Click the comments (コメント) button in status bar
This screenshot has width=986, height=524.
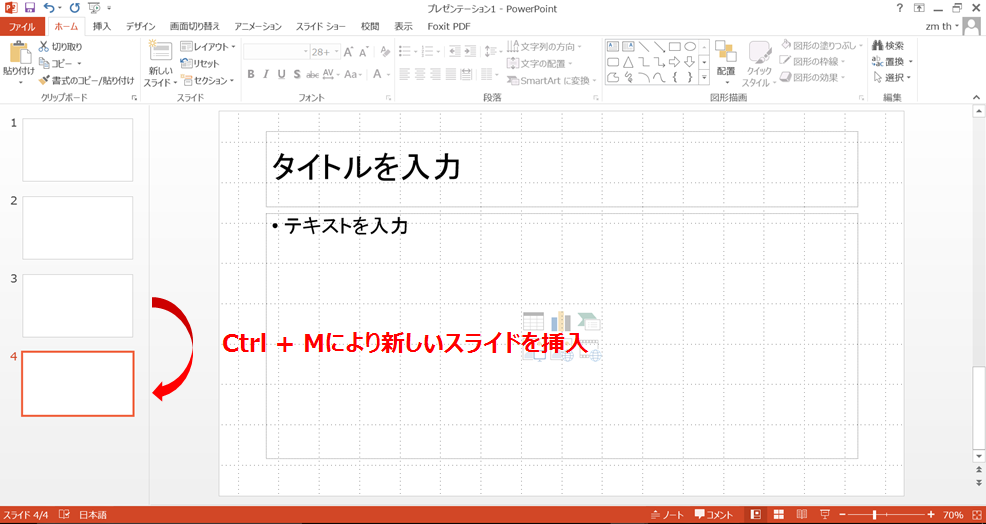[714, 514]
